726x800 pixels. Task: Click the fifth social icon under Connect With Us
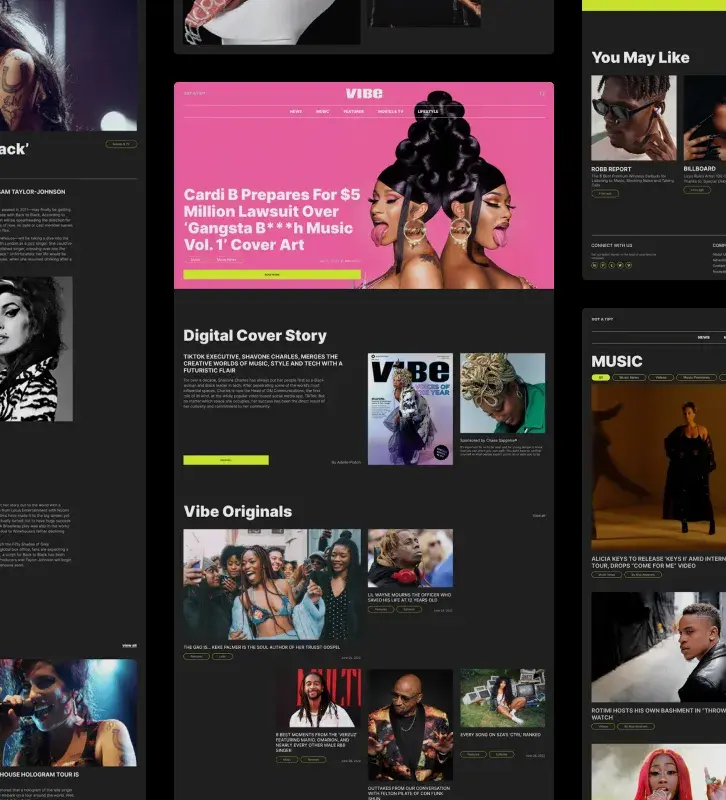[x=628, y=265]
